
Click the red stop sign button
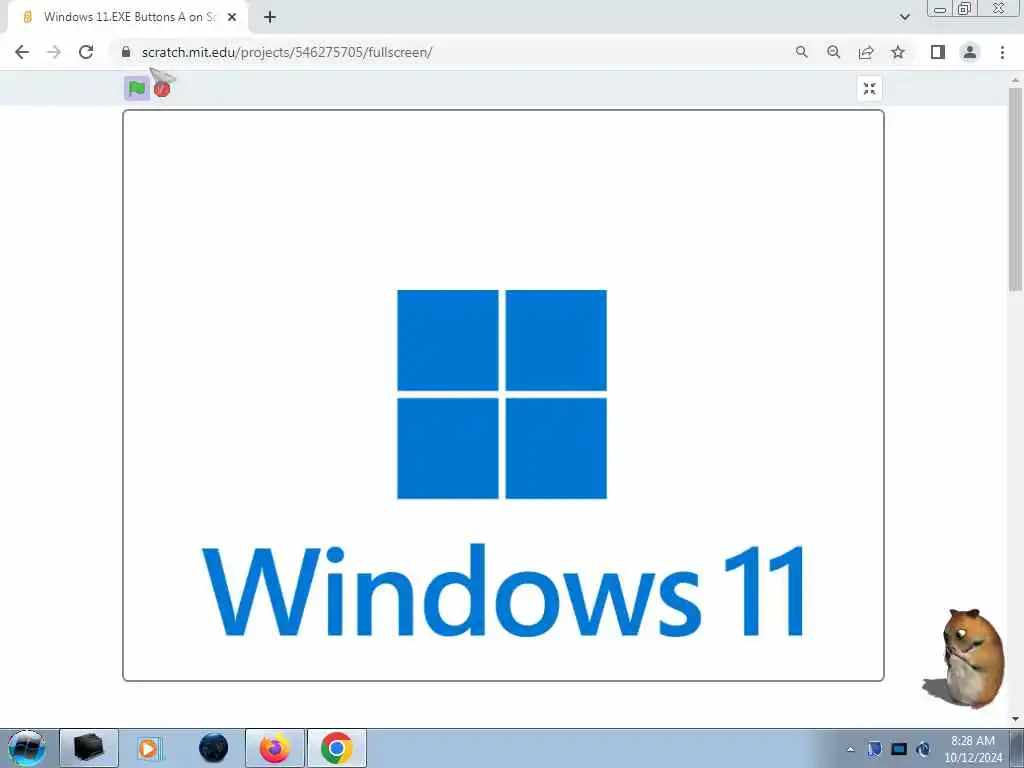[x=162, y=89]
